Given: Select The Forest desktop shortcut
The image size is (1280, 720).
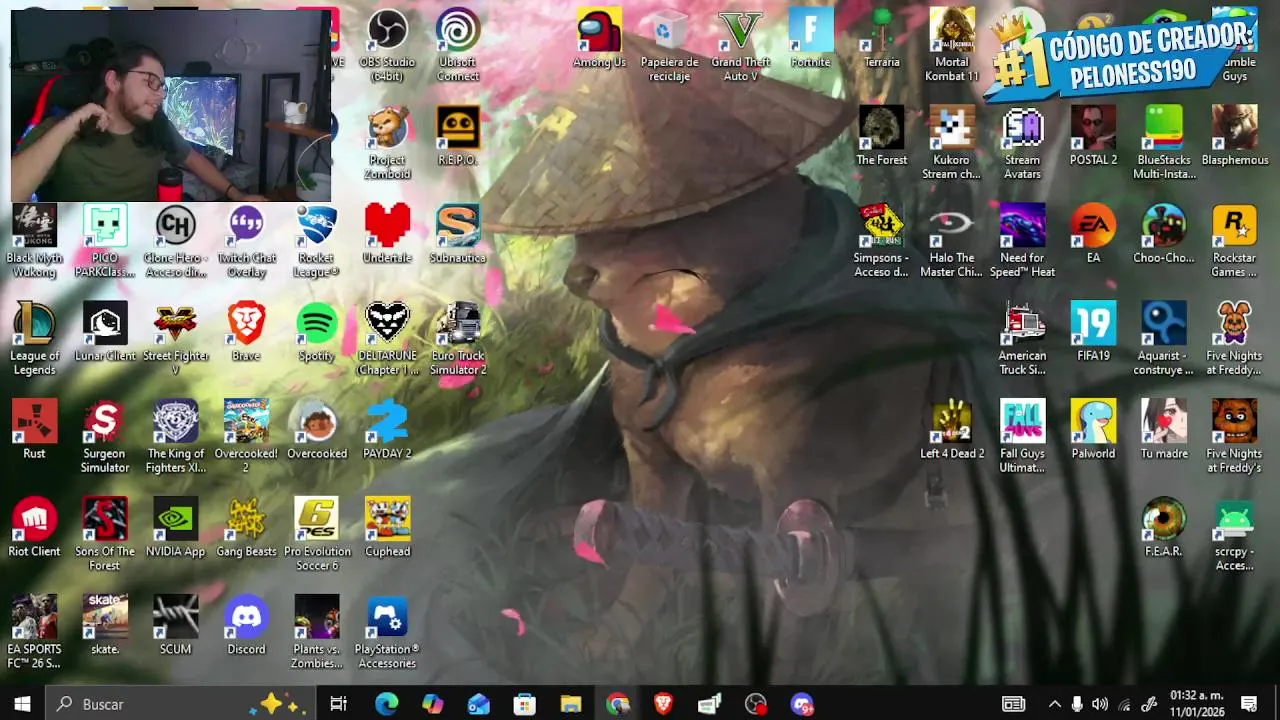Looking at the screenshot, I should pos(882,136).
